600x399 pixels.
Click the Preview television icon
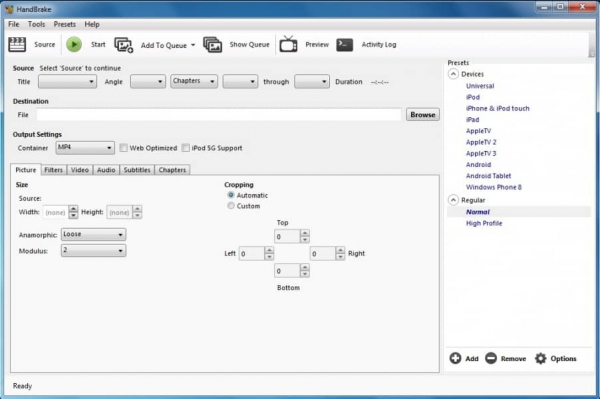coord(288,44)
